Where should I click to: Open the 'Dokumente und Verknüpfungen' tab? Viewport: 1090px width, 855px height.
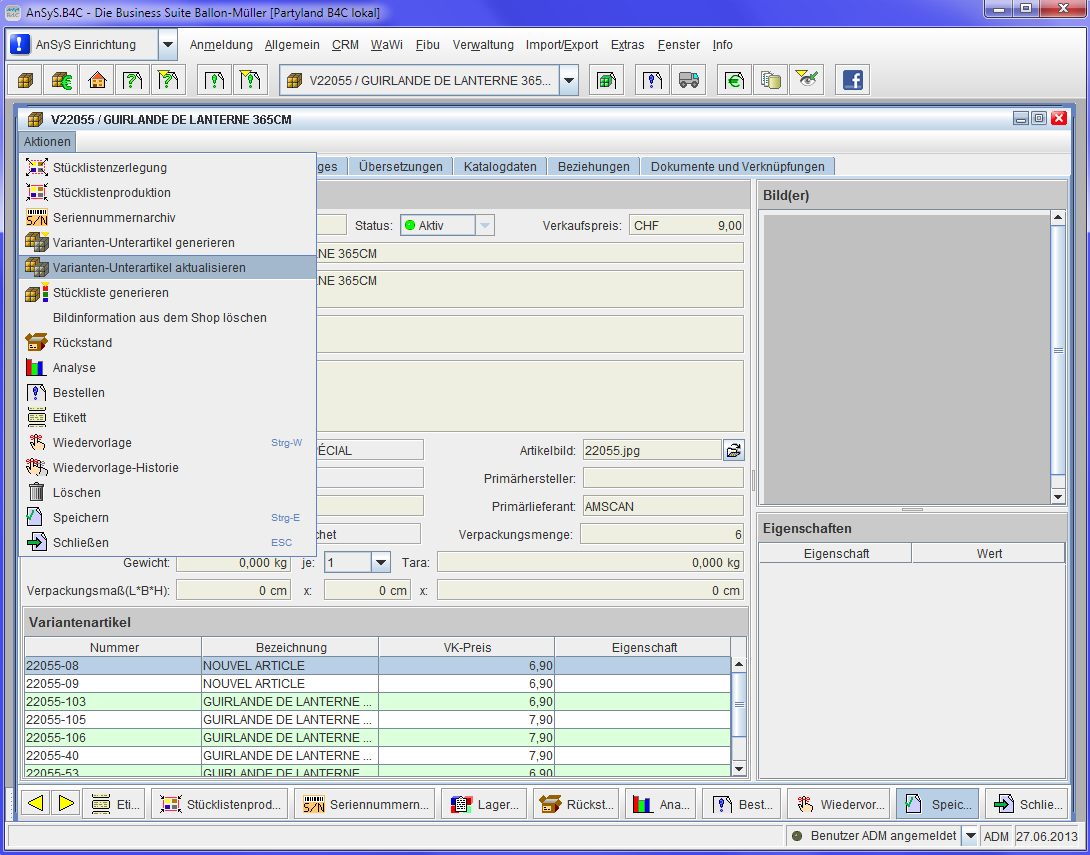737,167
